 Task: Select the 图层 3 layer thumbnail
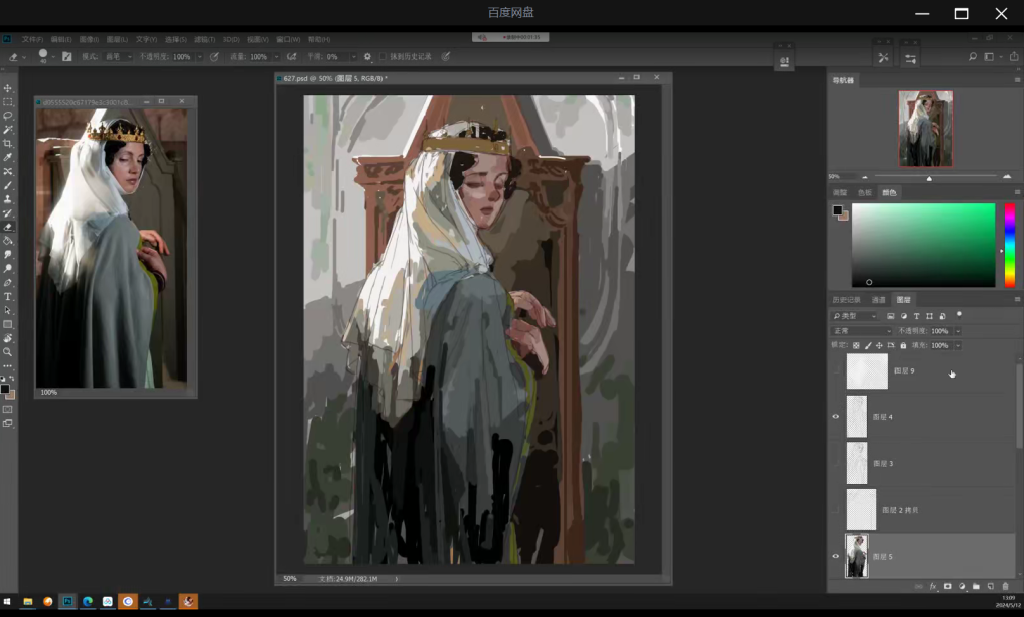857,463
